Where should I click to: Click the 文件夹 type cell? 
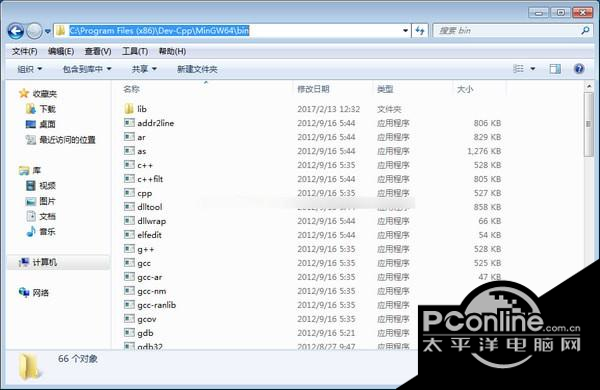click(x=389, y=109)
